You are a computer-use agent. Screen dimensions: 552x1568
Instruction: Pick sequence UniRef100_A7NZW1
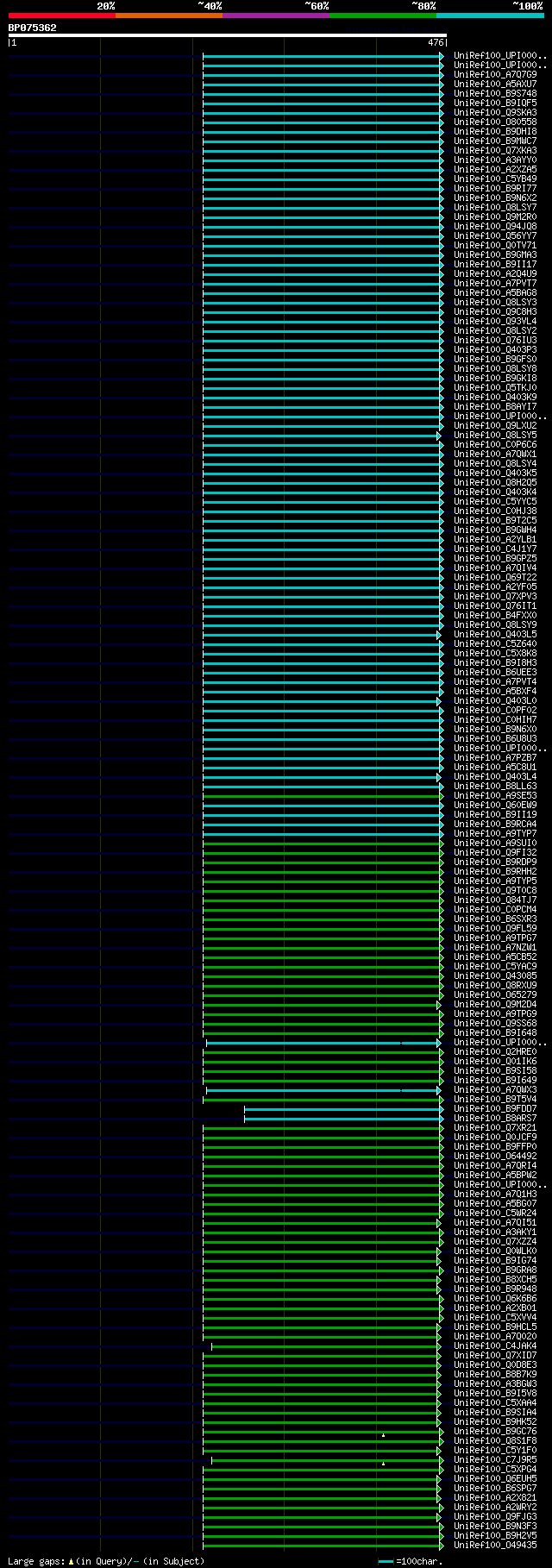(495, 948)
